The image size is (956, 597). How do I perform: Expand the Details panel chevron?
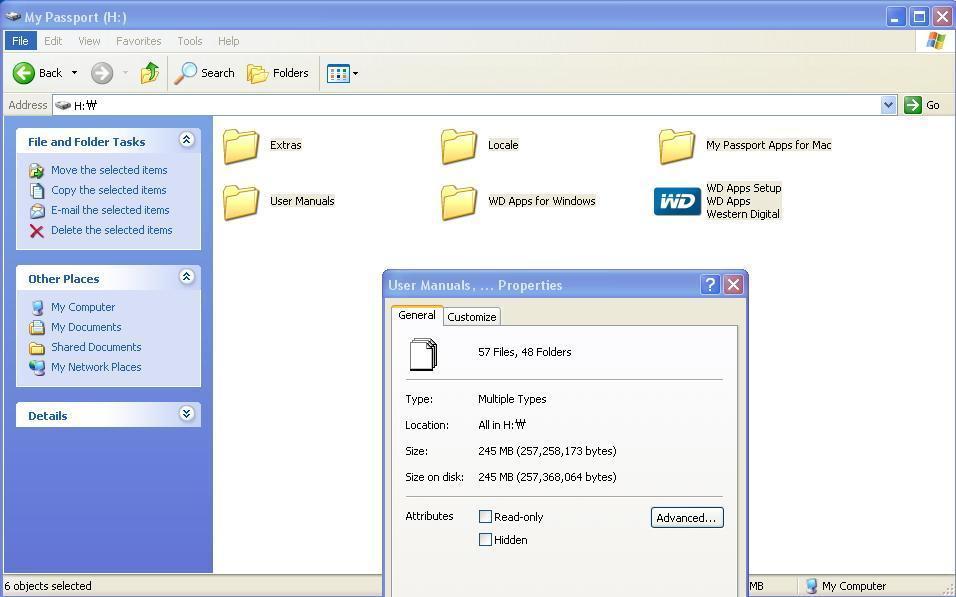click(187, 414)
